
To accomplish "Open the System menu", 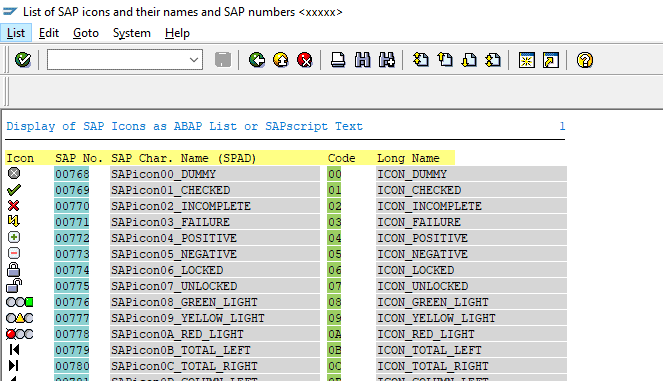I will tap(132, 33).
